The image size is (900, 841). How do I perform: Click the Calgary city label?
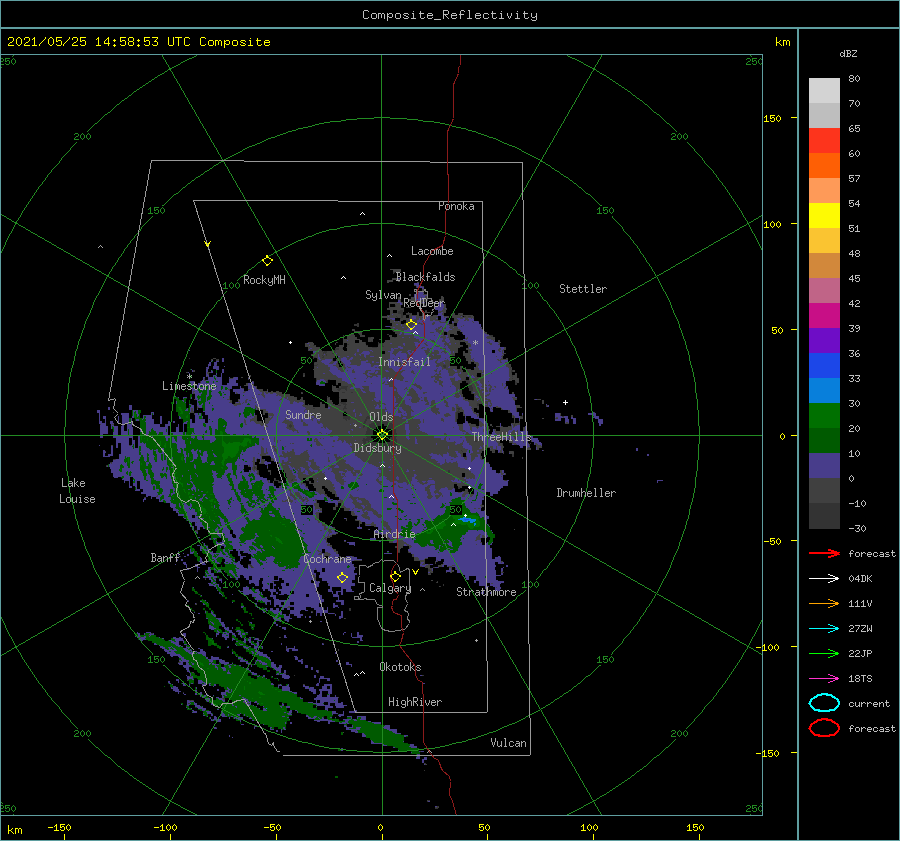coord(390,588)
